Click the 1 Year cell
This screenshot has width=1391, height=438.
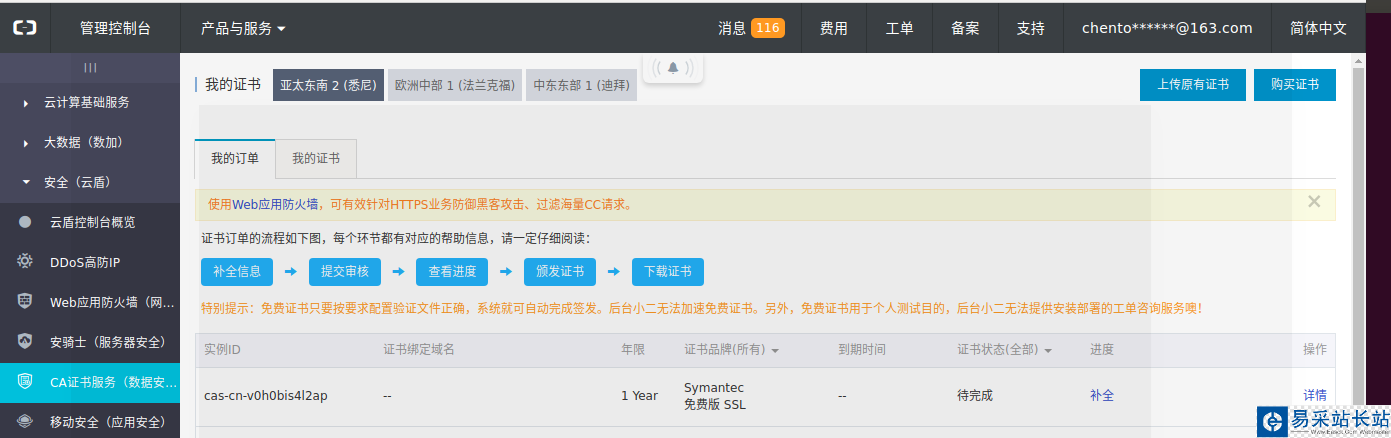(639, 395)
